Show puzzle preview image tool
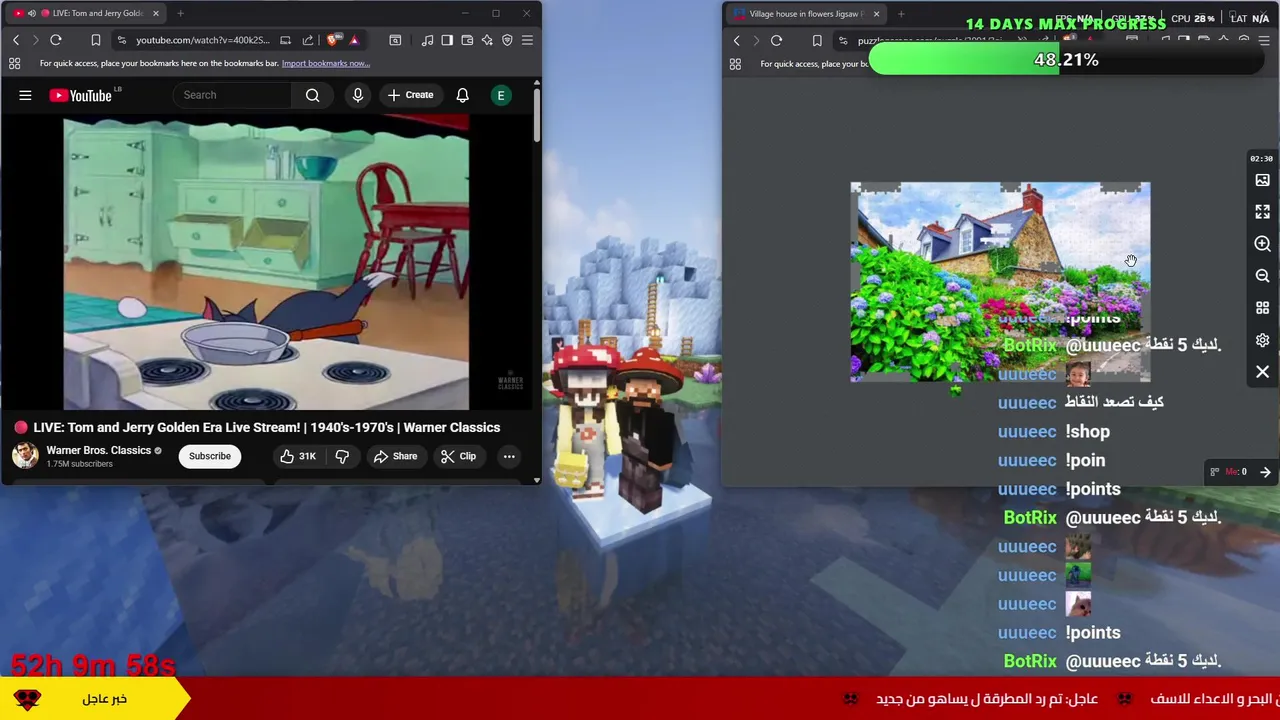Image resolution: width=1280 pixels, height=720 pixels. [1262, 180]
